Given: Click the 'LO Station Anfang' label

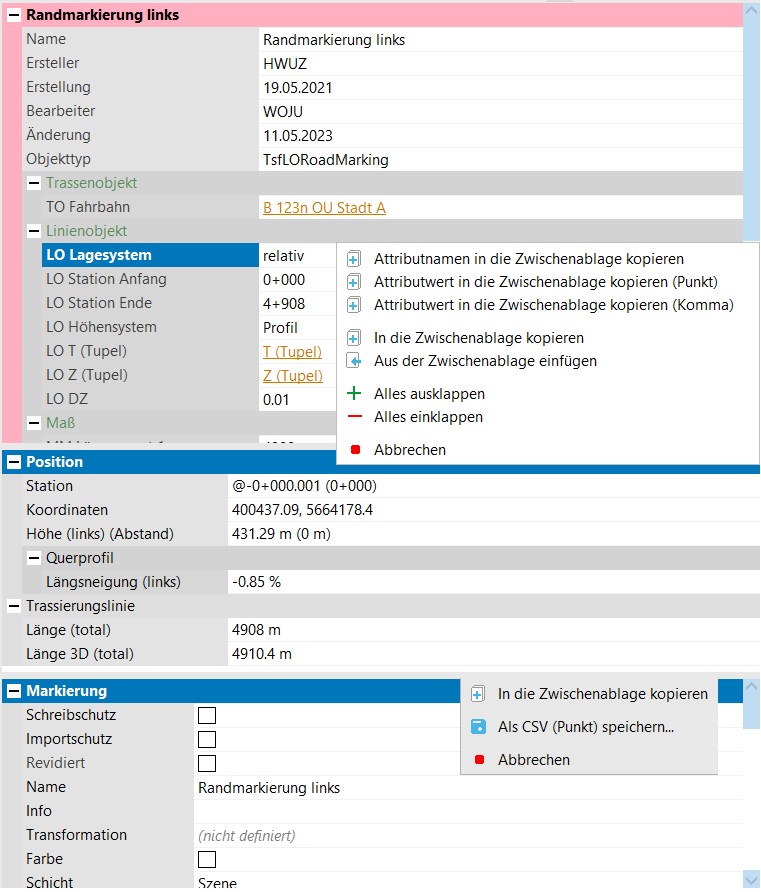Looking at the screenshot, I should click(x=106, y=279).
